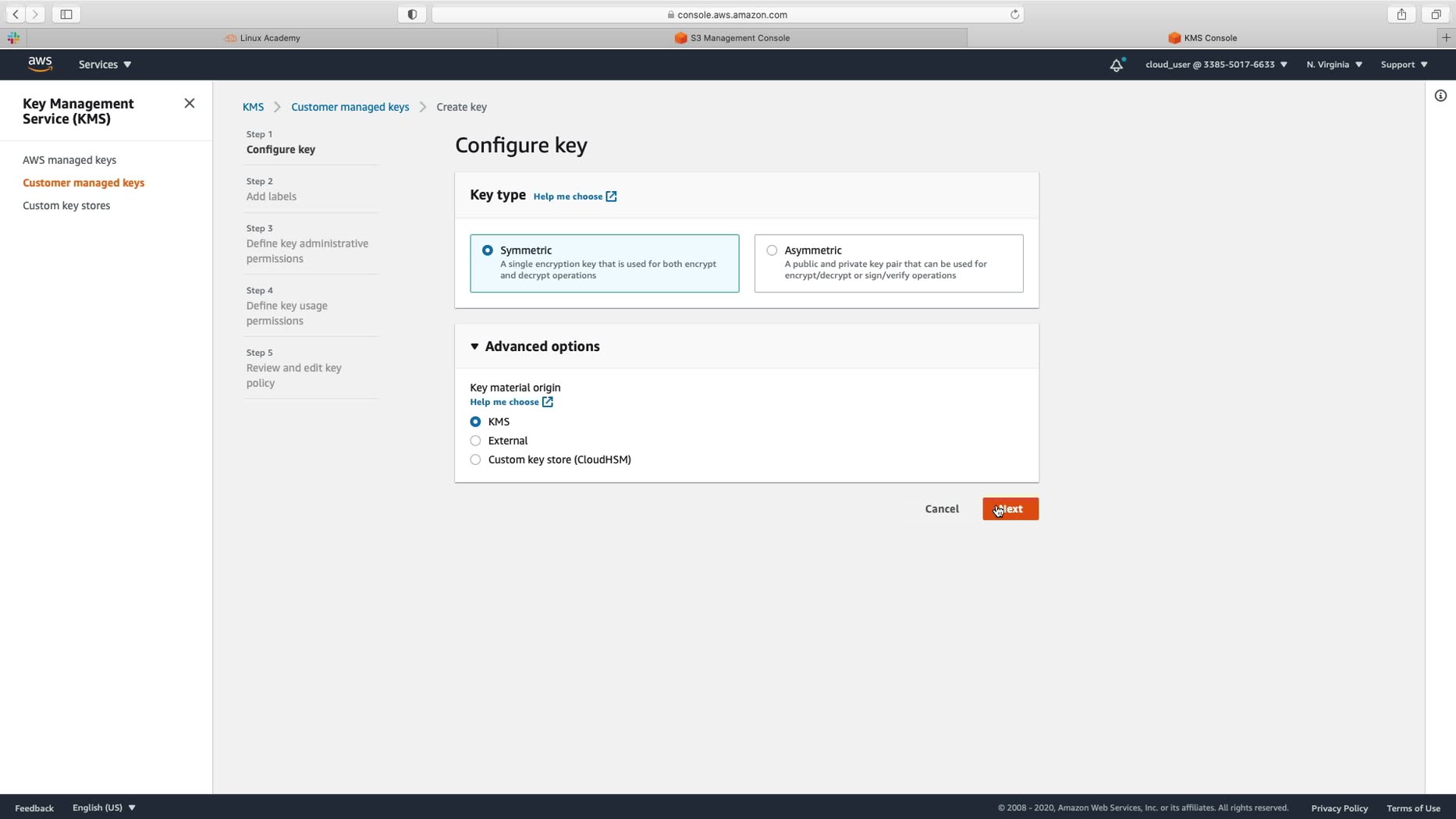The width and height of the screenshot is (1456, 819).
Task: Click the Cancel button
Action: point(942,509)
